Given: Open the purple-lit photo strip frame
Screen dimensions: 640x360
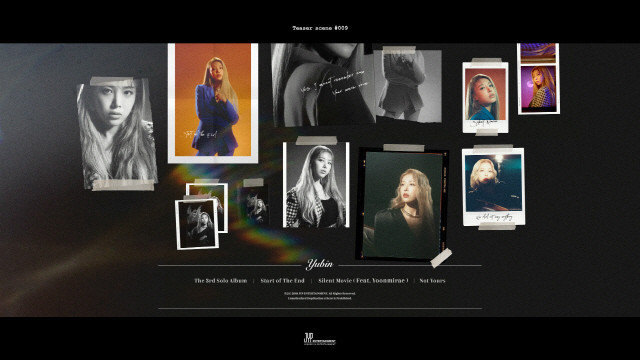Looking at the screenshot, I should click(538, 79).
